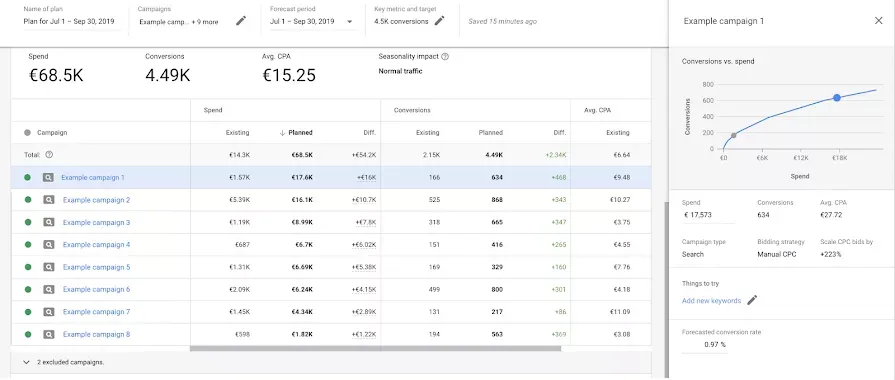Open Example campaign 6 link
Image resolution: width=895 pixels, height=380 pixels.
click(x=96, y=289)
